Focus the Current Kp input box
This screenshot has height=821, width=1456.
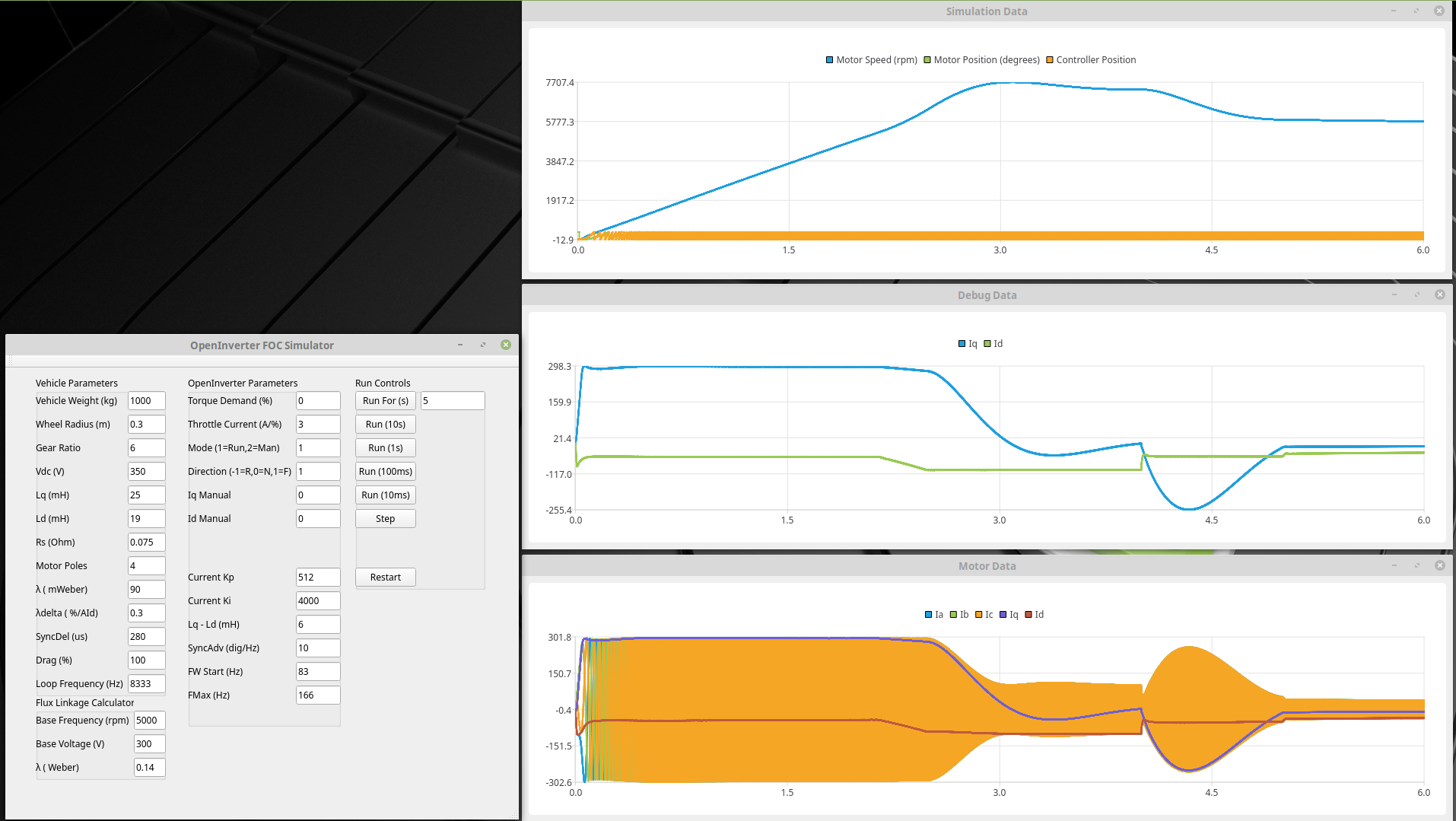[317, 578]
